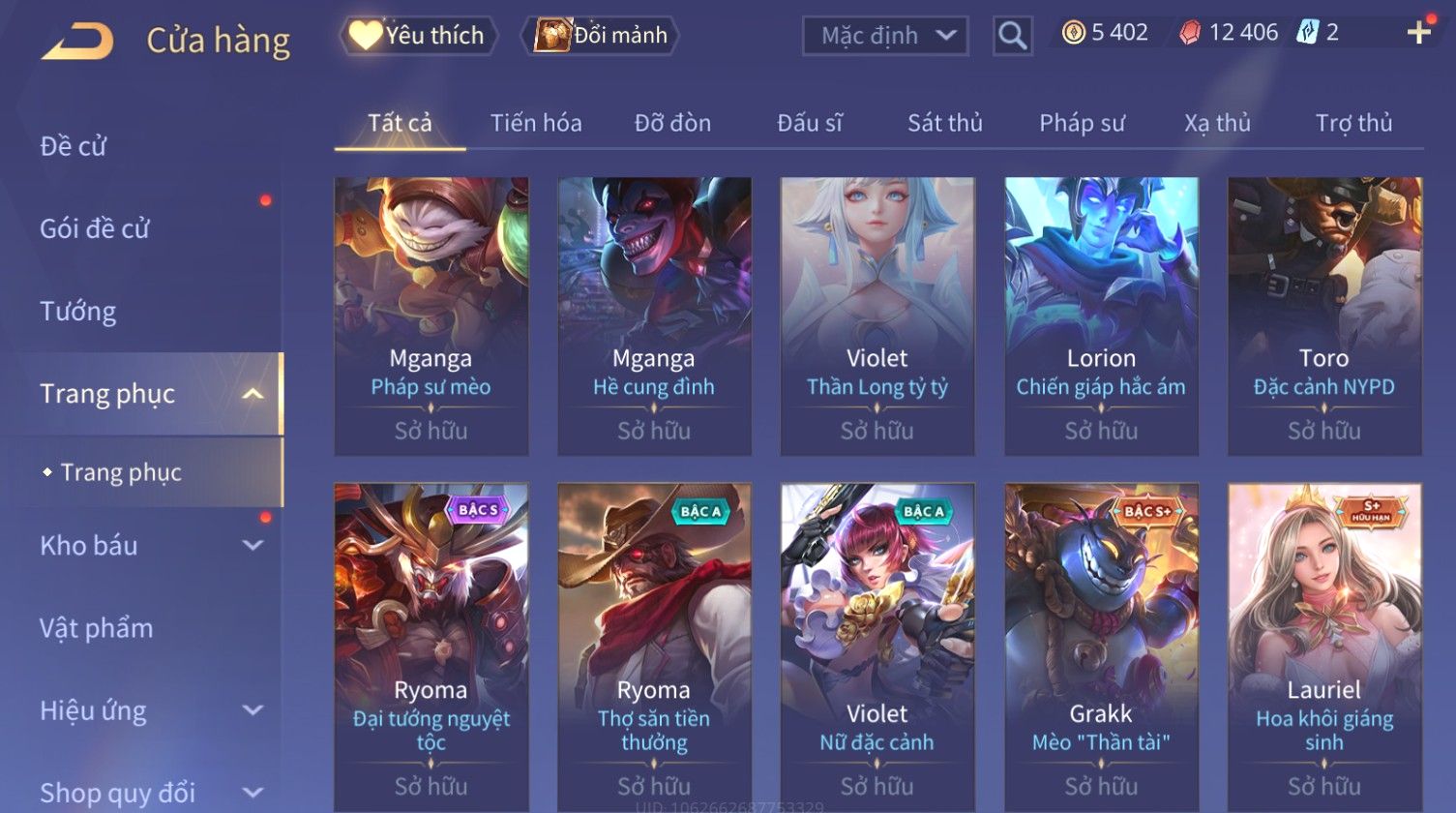Screen dimensions: 1456x813
Task: Open the Tướng menu item
Action: pyautogui.click(x=77, y=312)
